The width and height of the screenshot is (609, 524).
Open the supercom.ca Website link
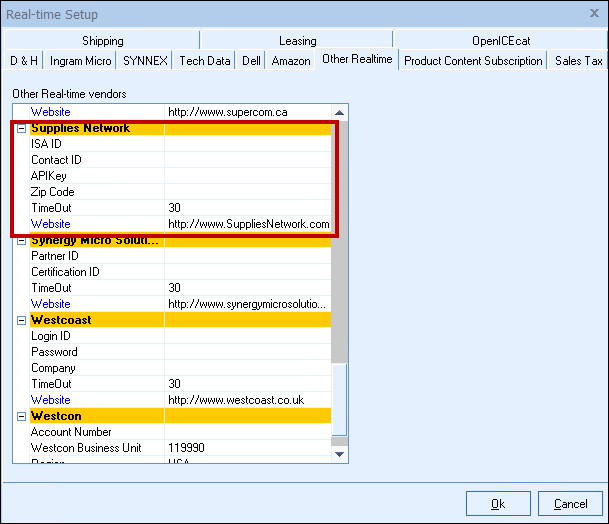[x=50, y=112]
